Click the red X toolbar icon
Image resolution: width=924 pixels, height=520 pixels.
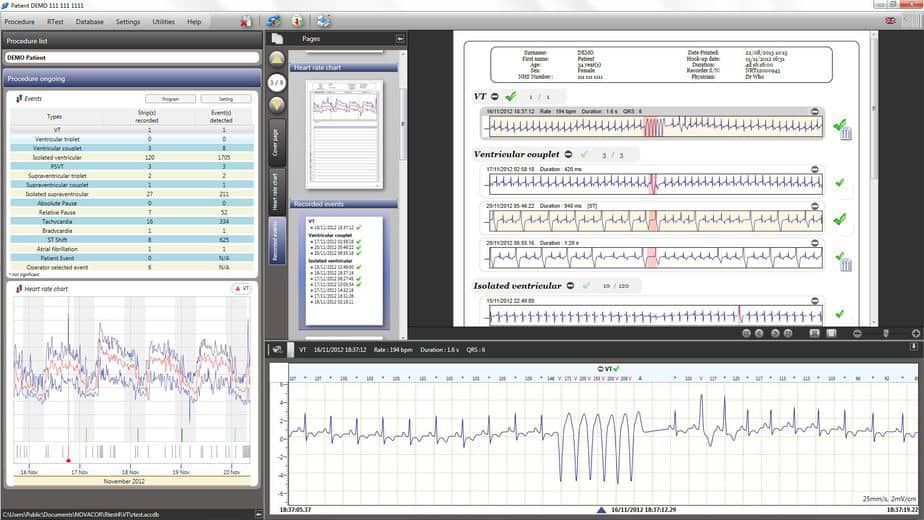pyautogui.click(x=246, y=21)
